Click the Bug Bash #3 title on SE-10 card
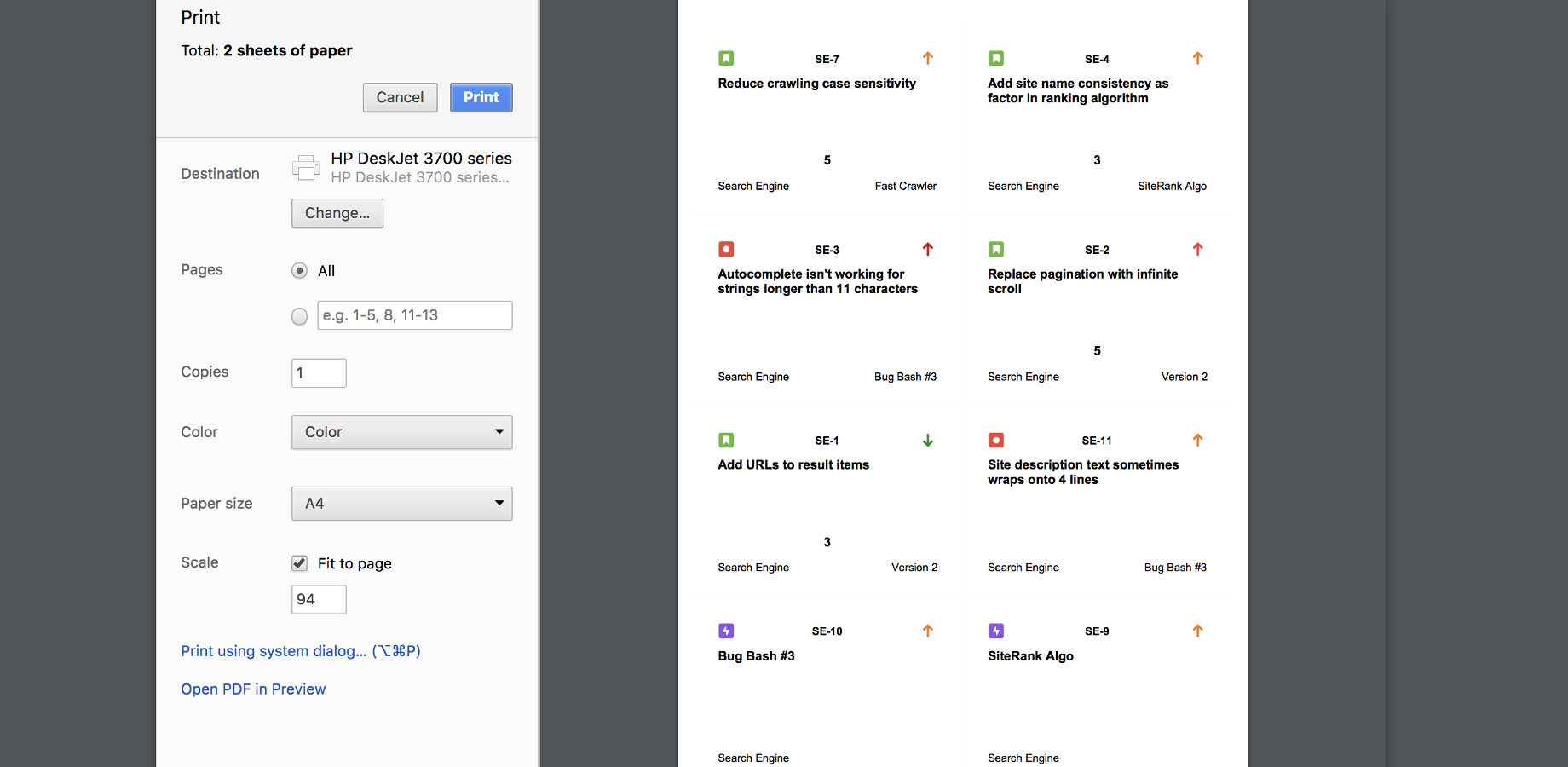Viewport: 1568px width, 767px height. pyautogui.click(x=757, y=656)
